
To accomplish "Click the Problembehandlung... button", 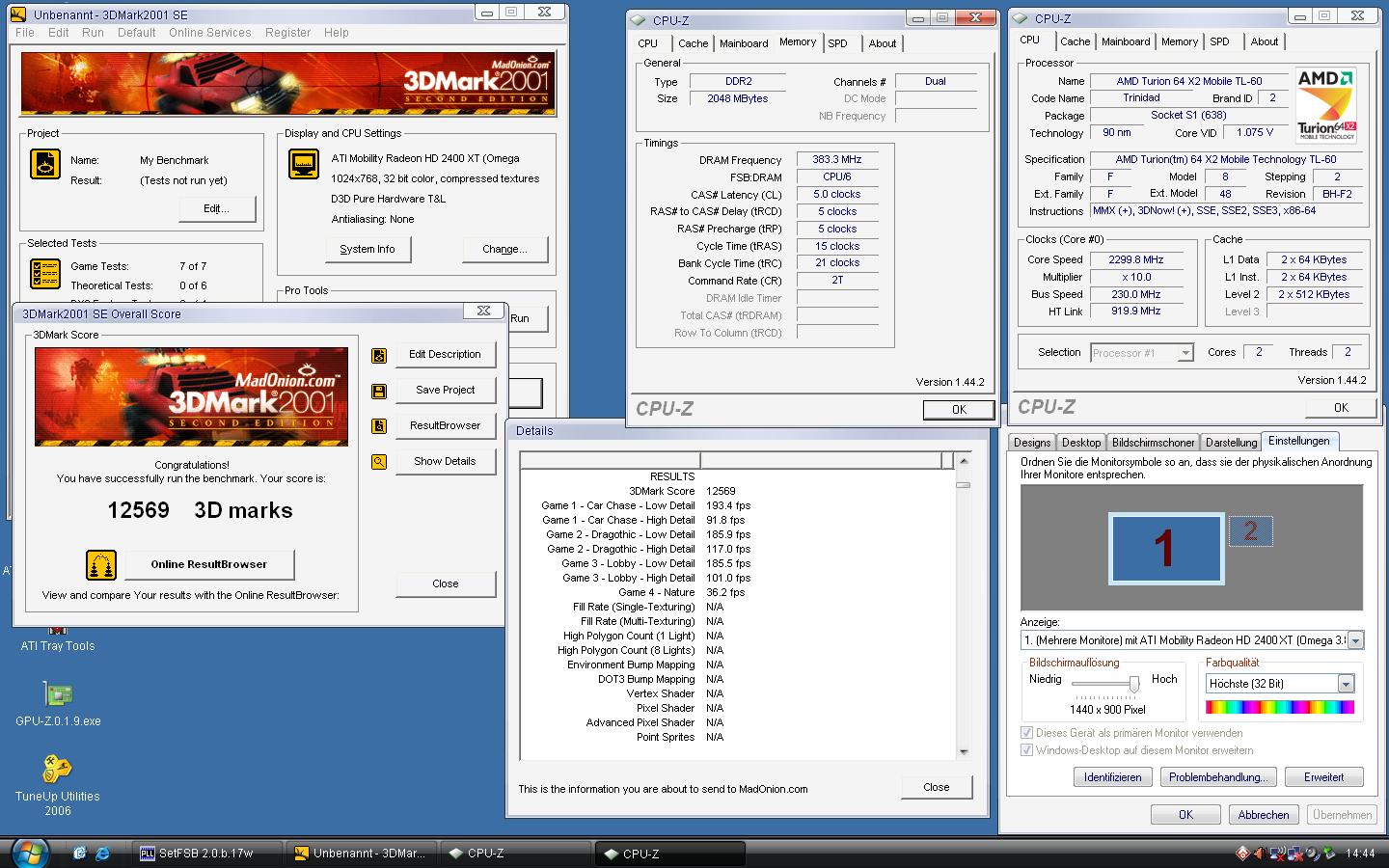I will pyautogui.click(x=1217, y=777).
